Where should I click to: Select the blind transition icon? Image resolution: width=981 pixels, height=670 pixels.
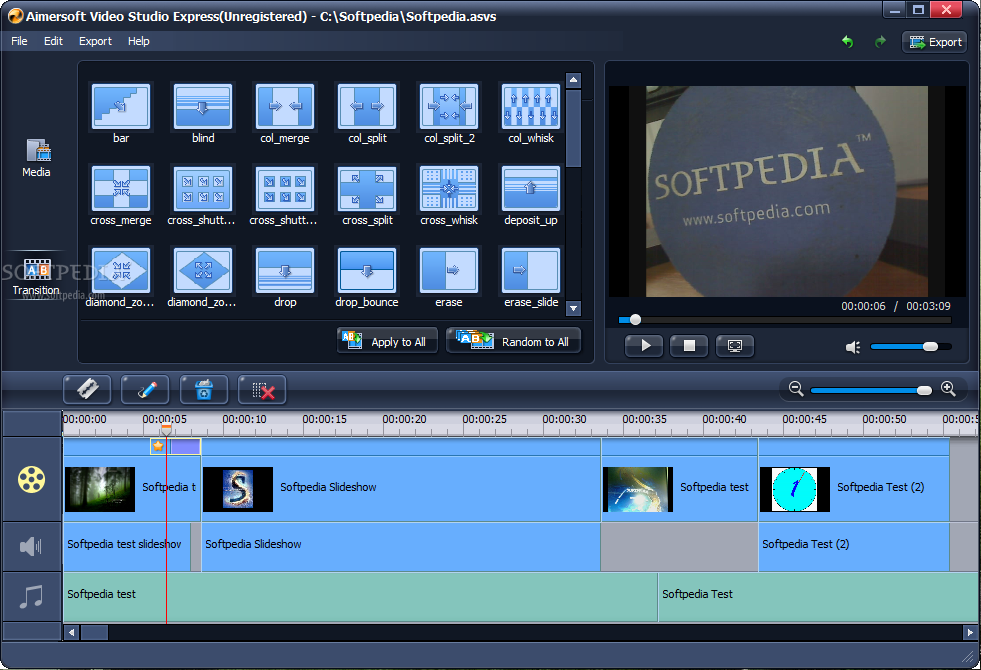(203, 106)
